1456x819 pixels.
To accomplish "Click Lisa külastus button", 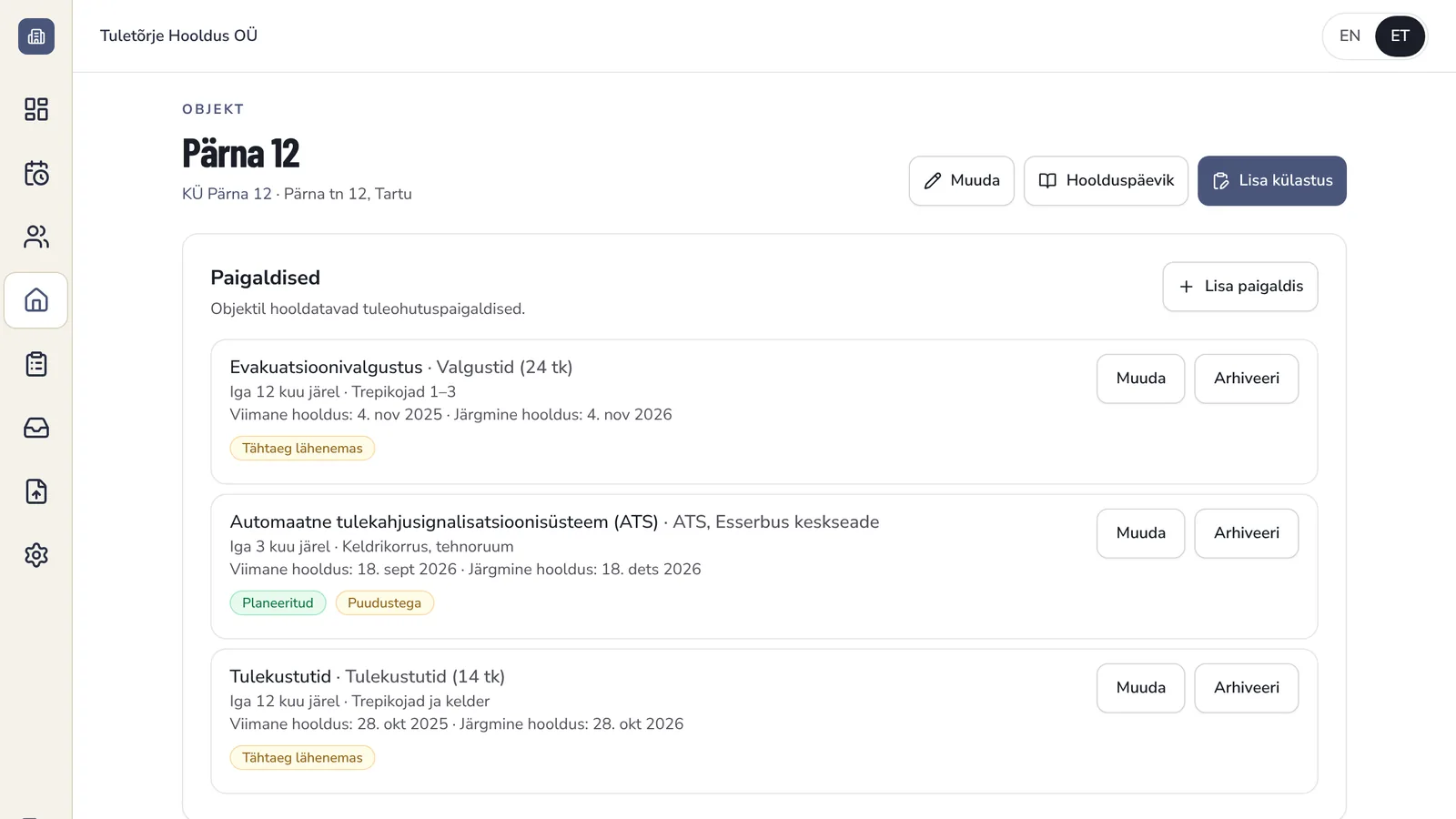I will pos(1272,181).
